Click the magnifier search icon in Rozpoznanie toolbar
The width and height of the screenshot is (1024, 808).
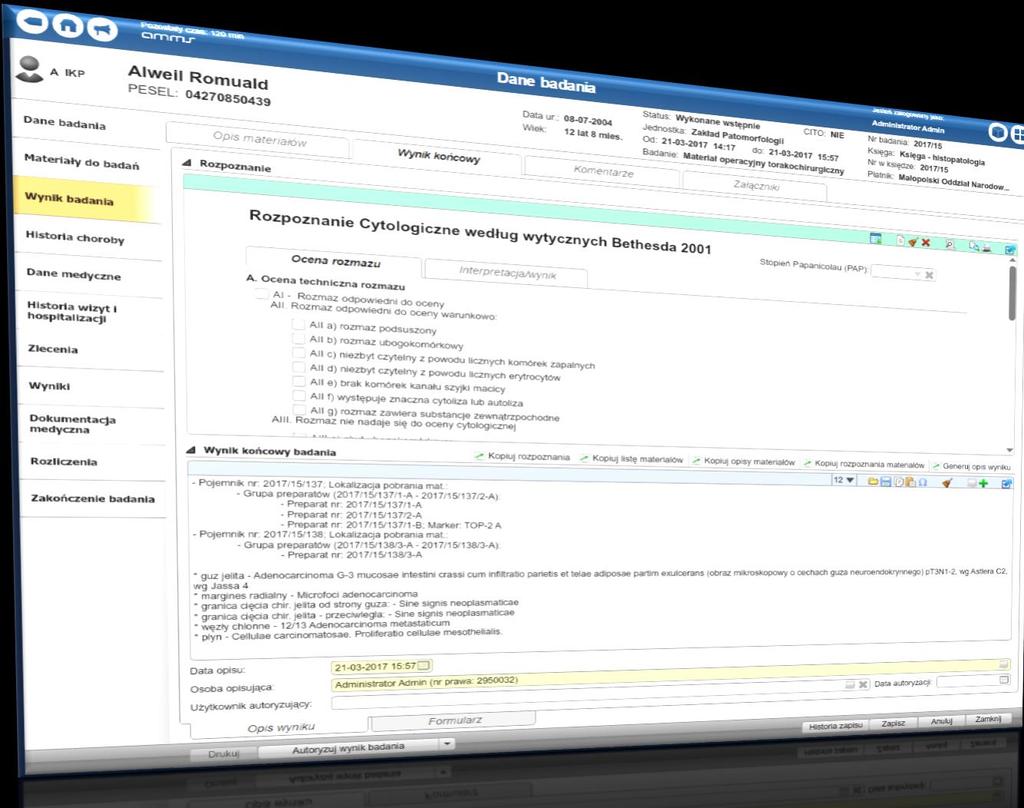coord(949,244)
